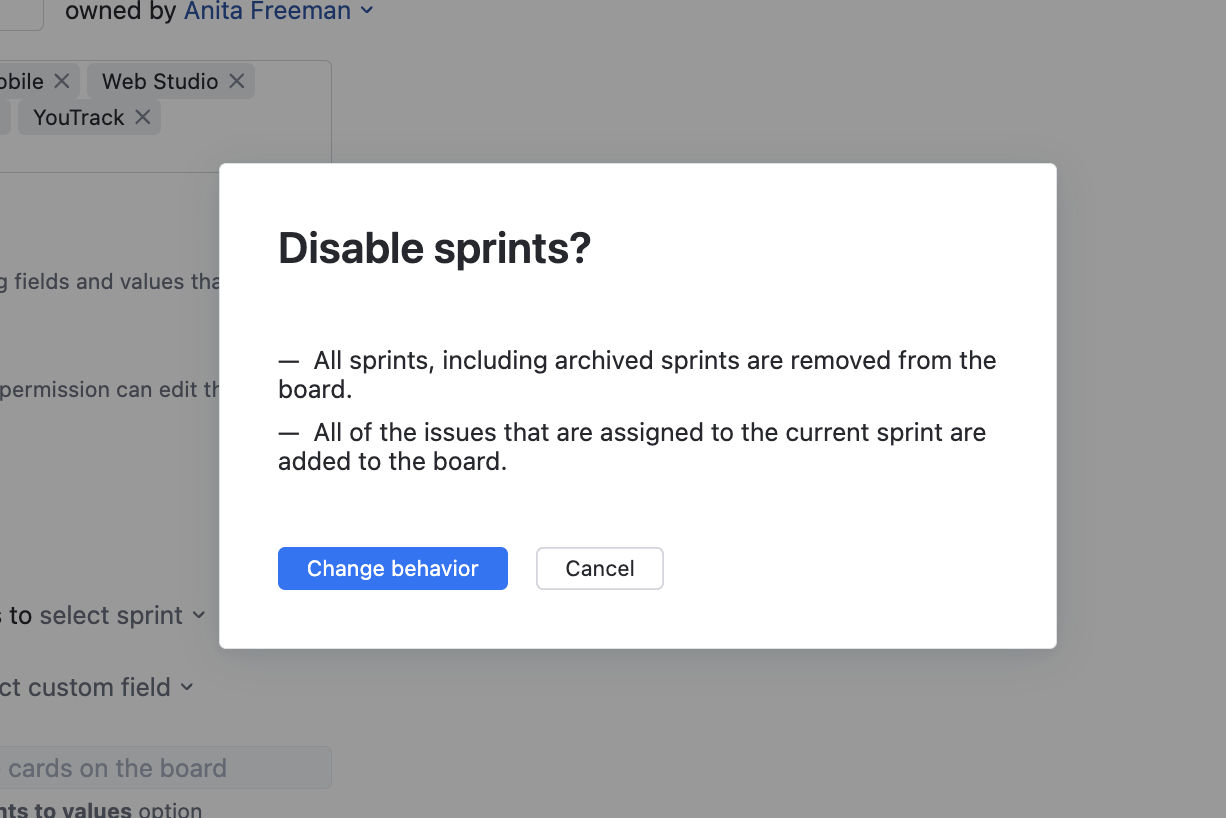
Task: Remove the Web Studio project tag
Action: [x=236, y=81]
